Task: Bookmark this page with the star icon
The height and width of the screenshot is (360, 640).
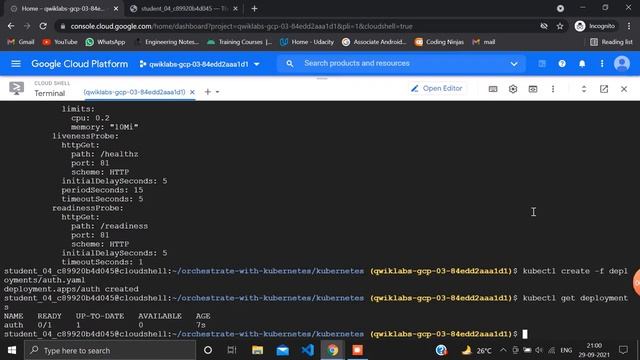Action: 560,26
